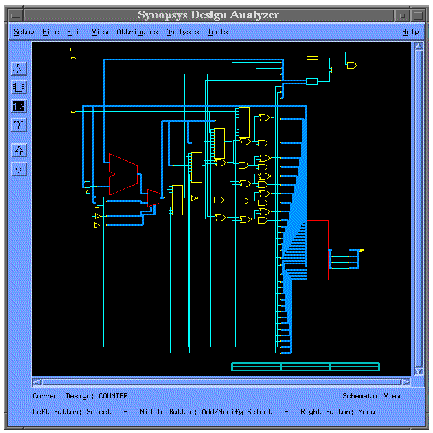Screen dimensions: 433x433
Task: Open the Setup menu
Action: (24, 32)
